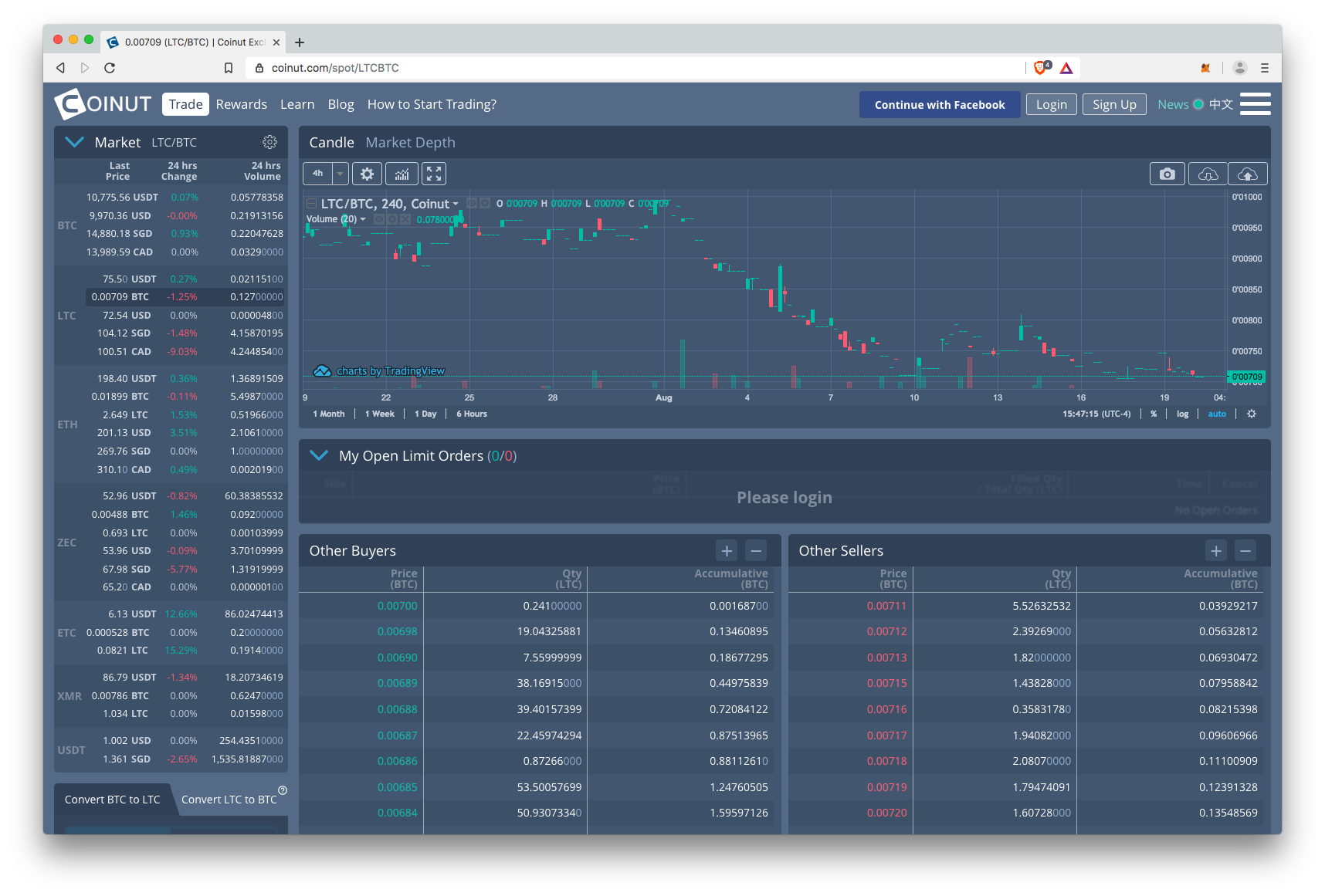Click the TradingView cloud logo
The height and width of the screenshot is (896, 1325).
tap(322, 371)
